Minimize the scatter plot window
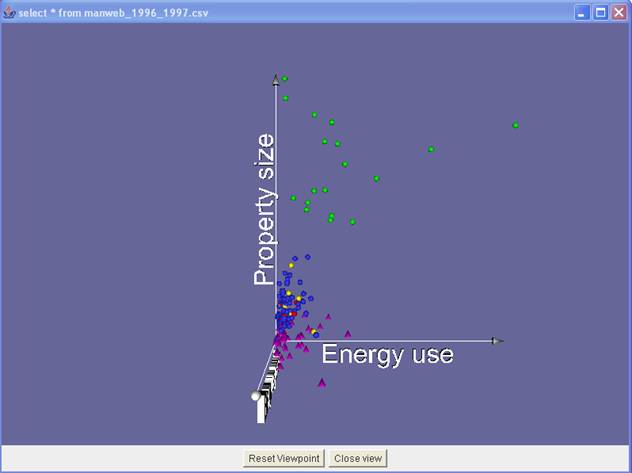 point(582,12)
